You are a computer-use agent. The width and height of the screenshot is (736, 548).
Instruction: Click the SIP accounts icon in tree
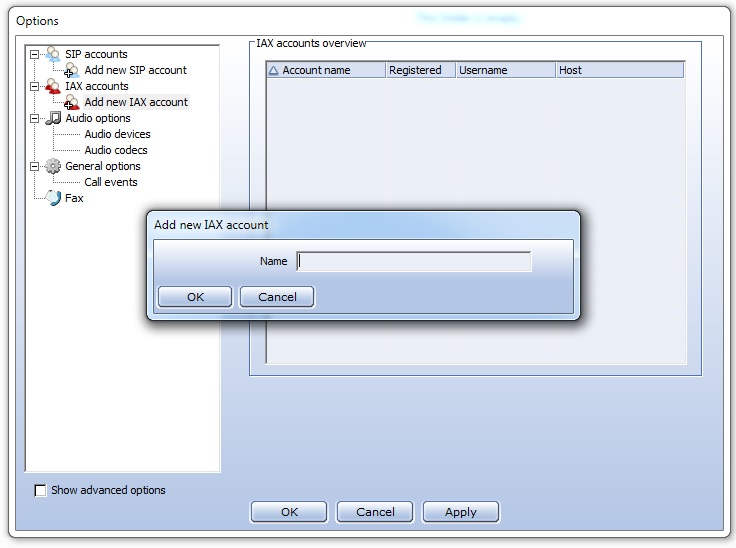(53, 54)
